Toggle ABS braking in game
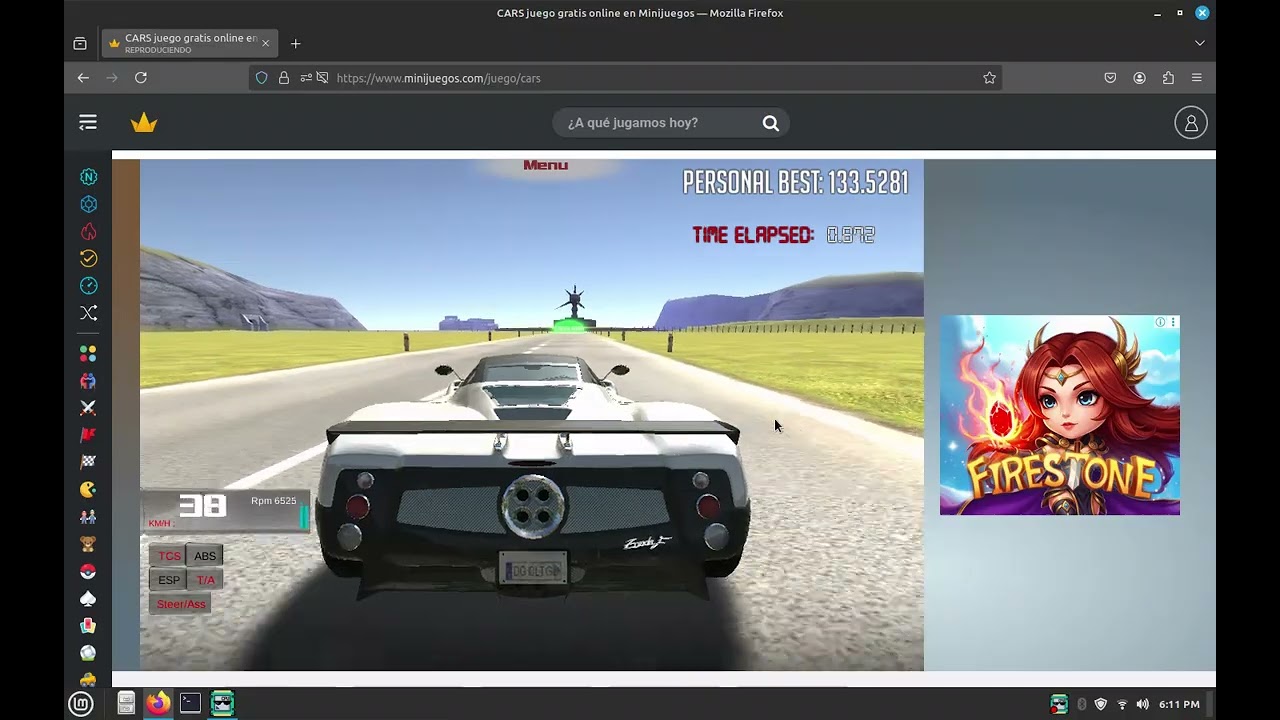The height and width of the screenshot is (720, 1280). coord(205,556)
